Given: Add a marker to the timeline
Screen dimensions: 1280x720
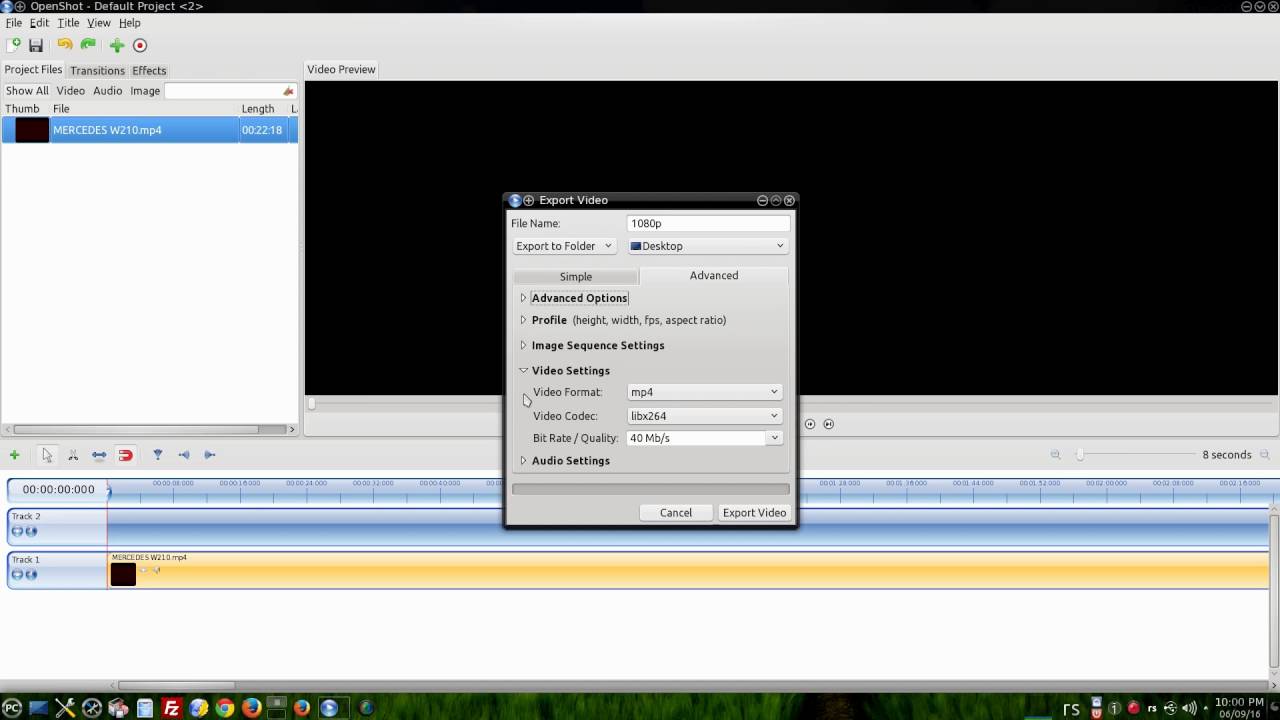Looking at the screenshot, I should pyautogui.click(x=158, y=455).
